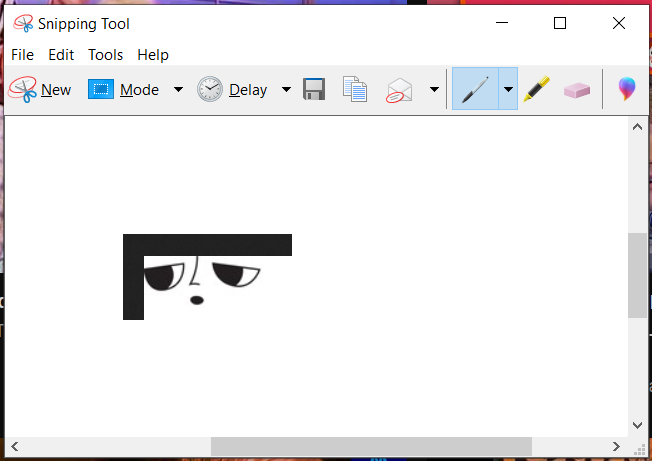Start a New snip
Screen dimensions: 652x461
coord(40,89)
